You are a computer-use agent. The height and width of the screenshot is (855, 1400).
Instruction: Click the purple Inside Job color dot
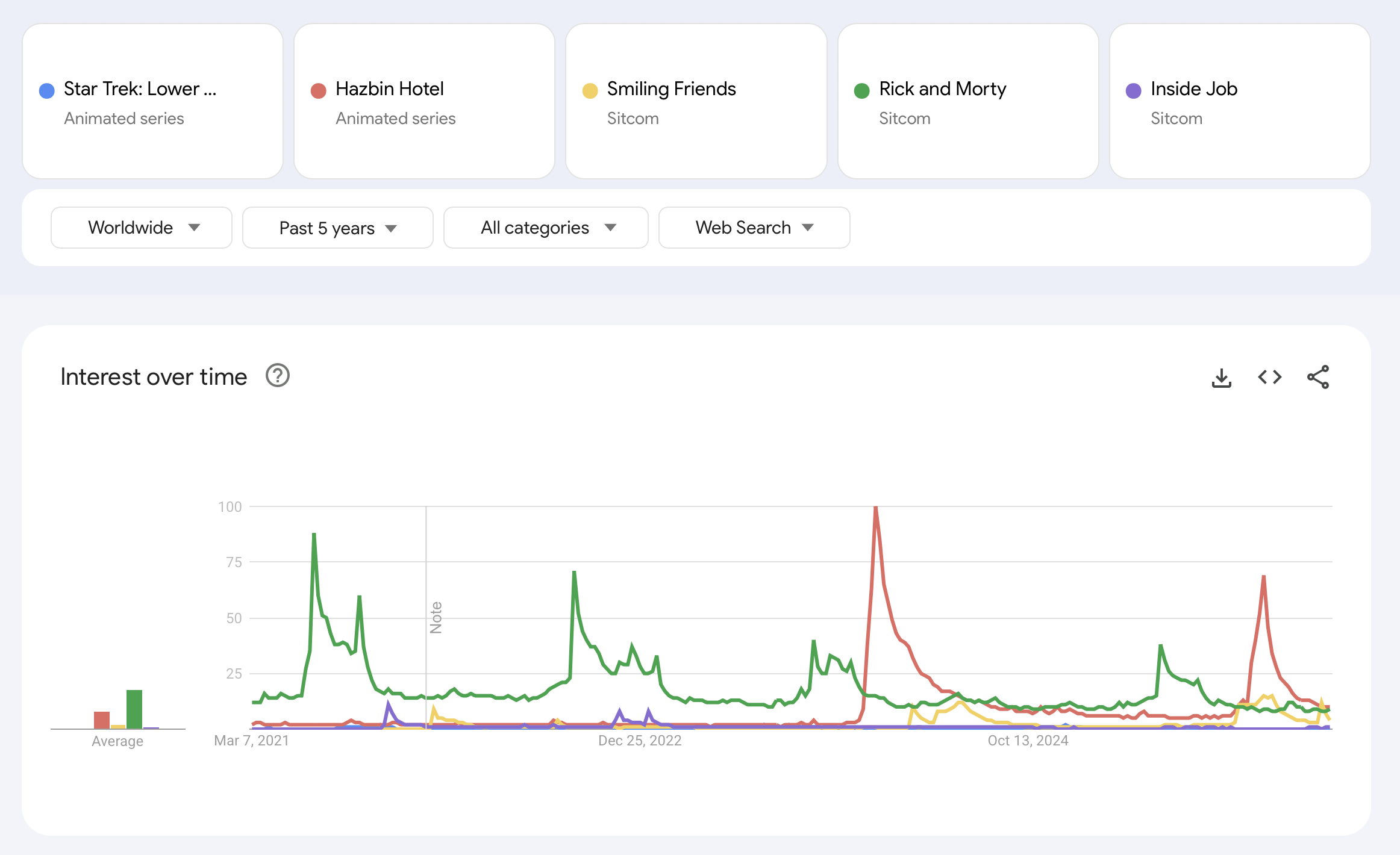[1134, 91]
